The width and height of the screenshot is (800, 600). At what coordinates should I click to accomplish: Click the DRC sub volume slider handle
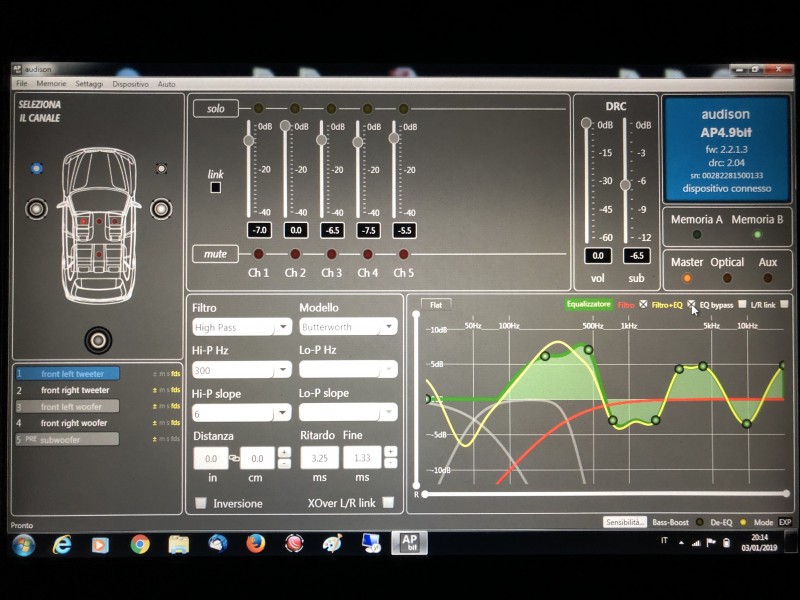[x=625, y=185]
